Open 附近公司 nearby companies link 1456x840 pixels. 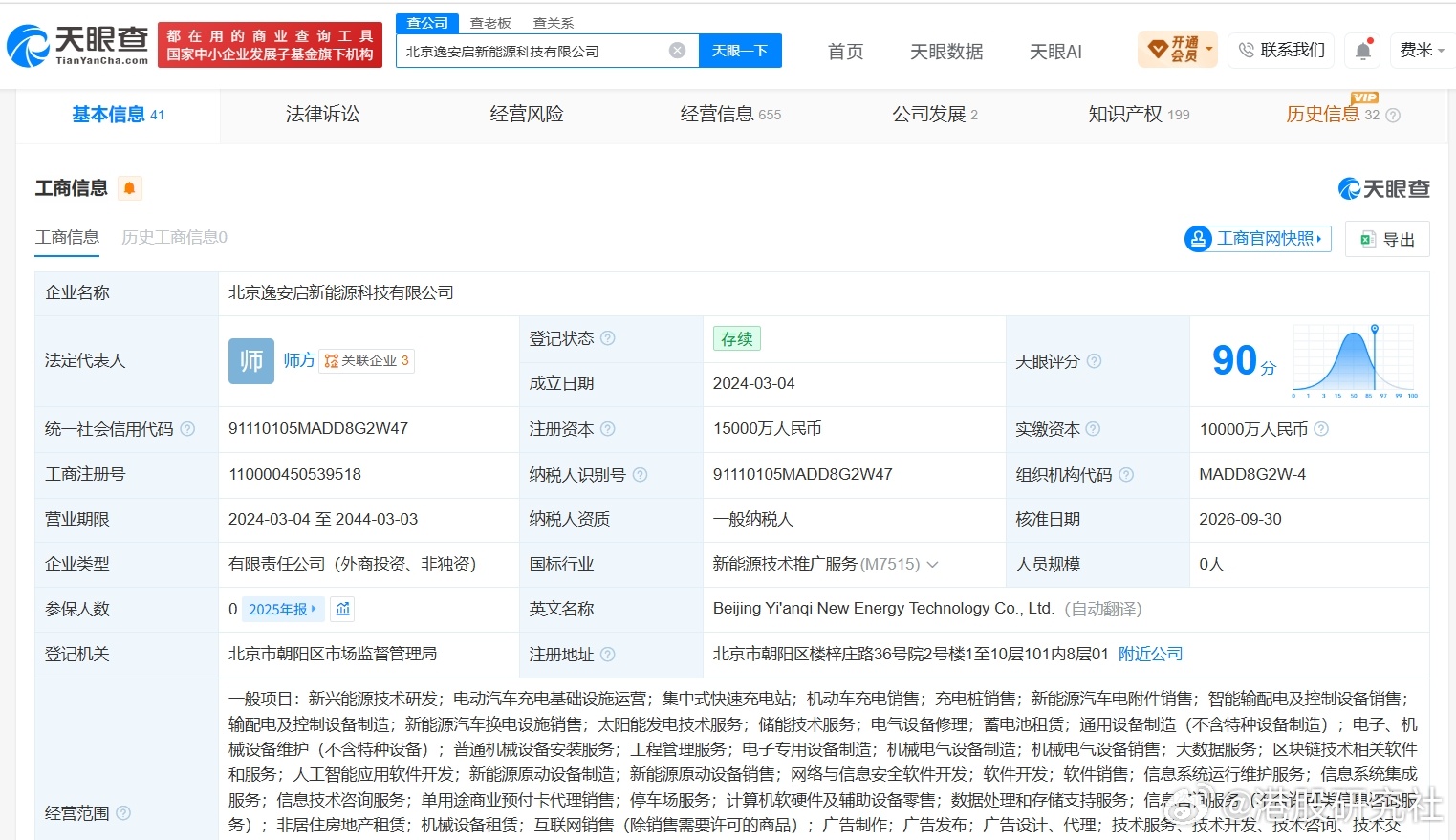pyautogui.click(x=1150, y=655)
